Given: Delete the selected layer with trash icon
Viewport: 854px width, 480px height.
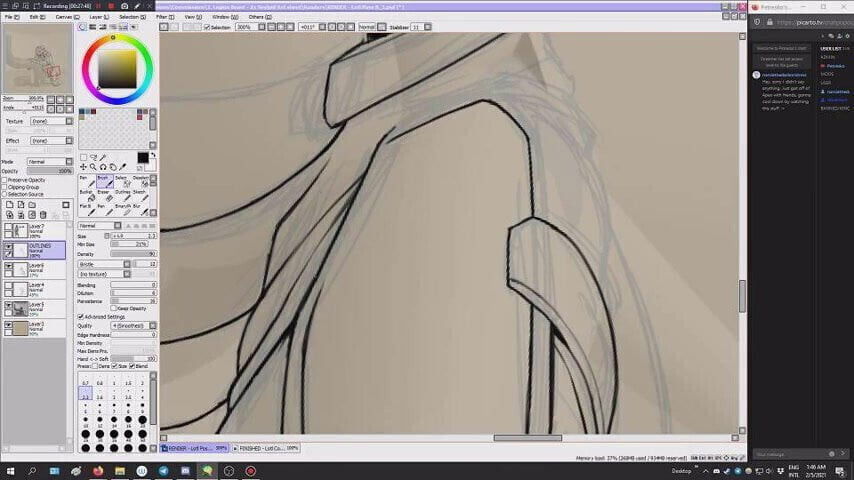Looking at the screenshot, I should 44,215.
